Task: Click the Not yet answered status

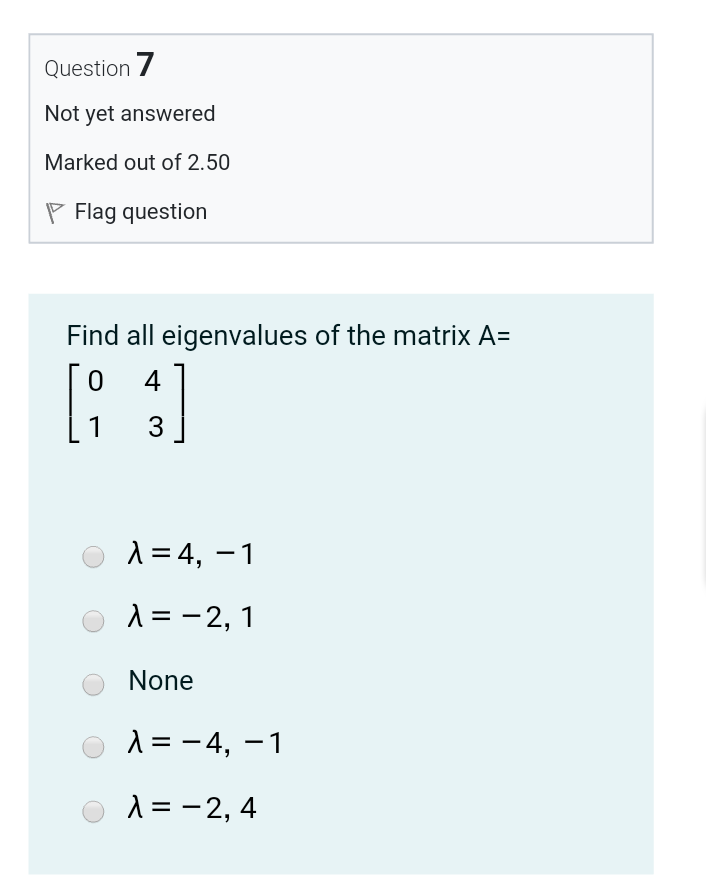Action: 129,113
